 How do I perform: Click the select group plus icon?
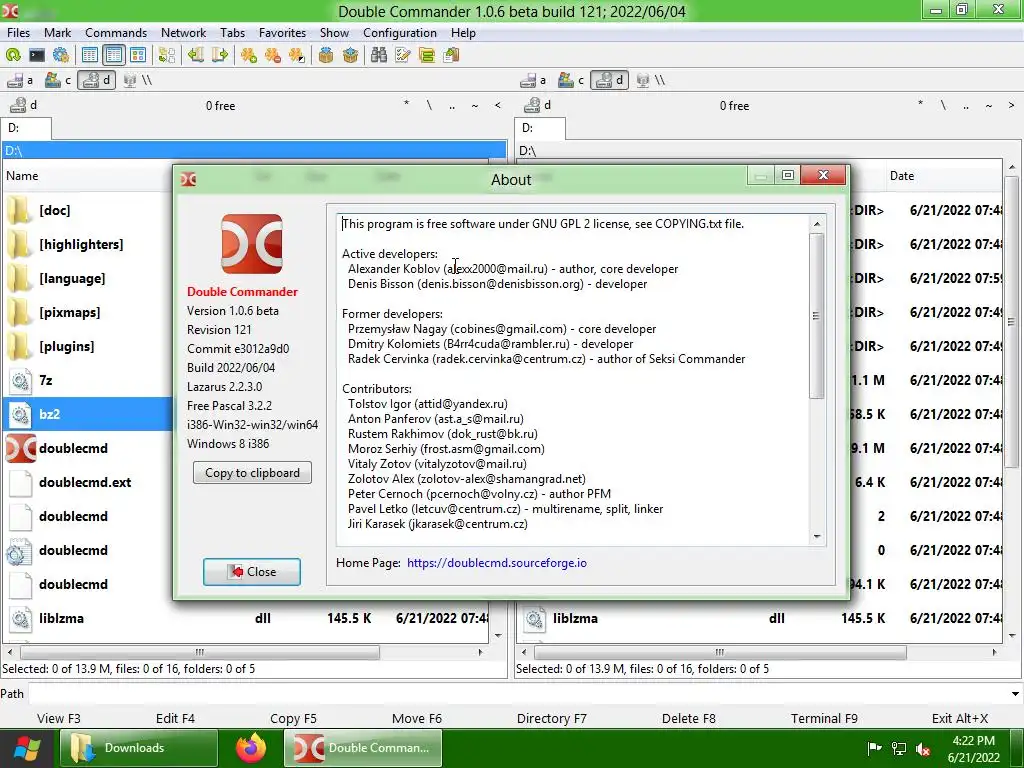249,56
